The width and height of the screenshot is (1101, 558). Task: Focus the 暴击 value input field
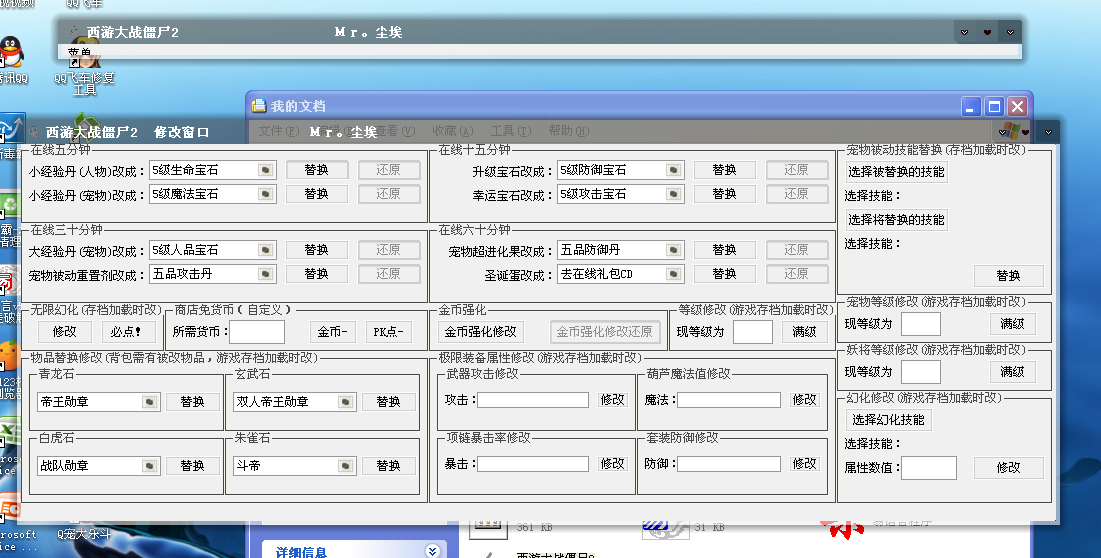coord(533,464)
